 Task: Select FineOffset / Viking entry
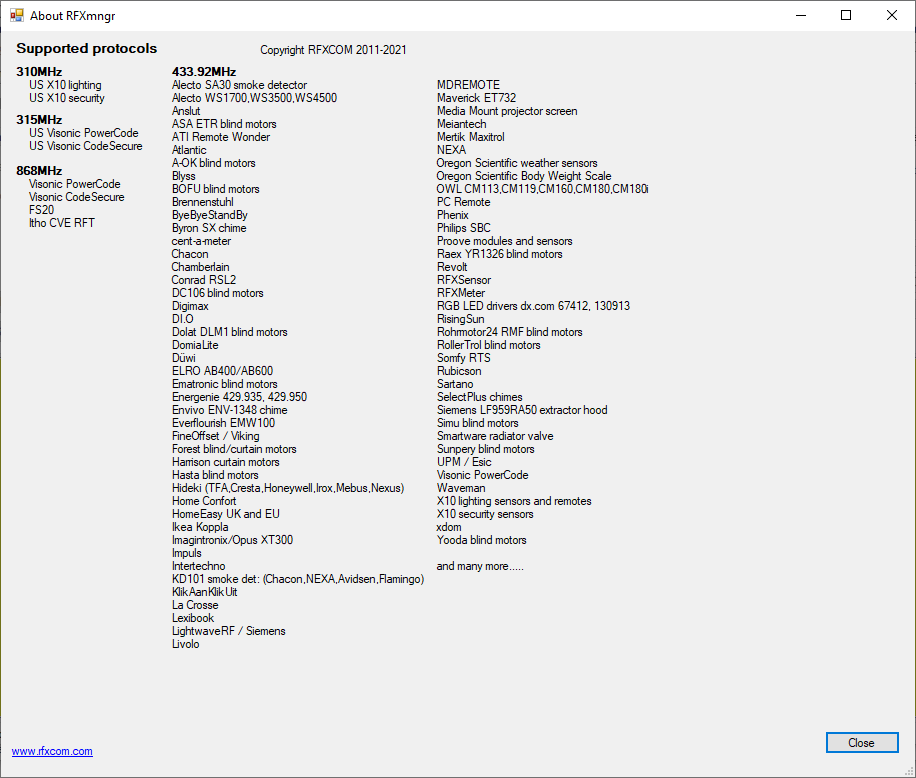click(x=216, y=436)
